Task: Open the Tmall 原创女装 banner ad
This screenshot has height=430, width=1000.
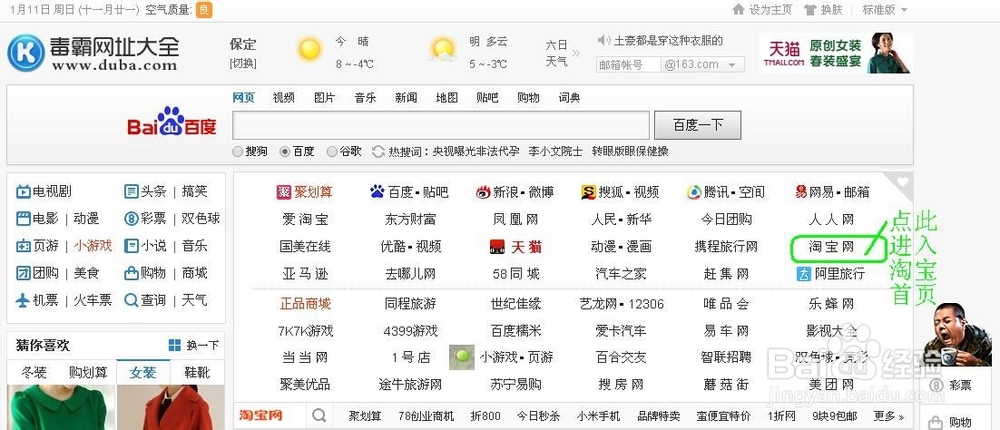Action: coord(836,53)
